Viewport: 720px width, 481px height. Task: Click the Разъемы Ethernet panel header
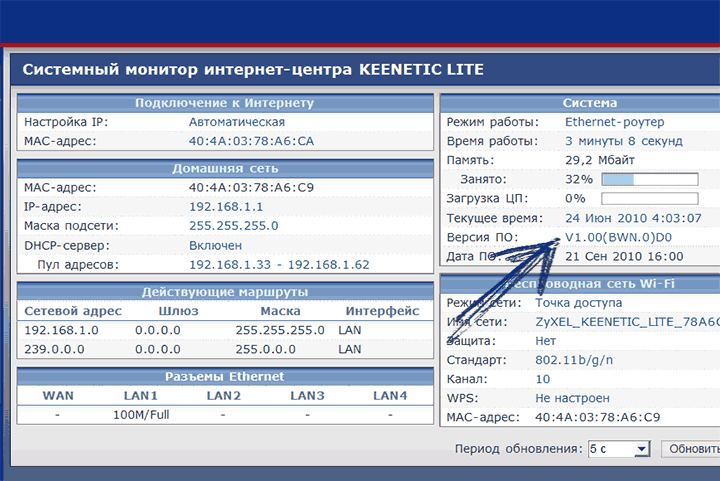[x=225, y=377]
